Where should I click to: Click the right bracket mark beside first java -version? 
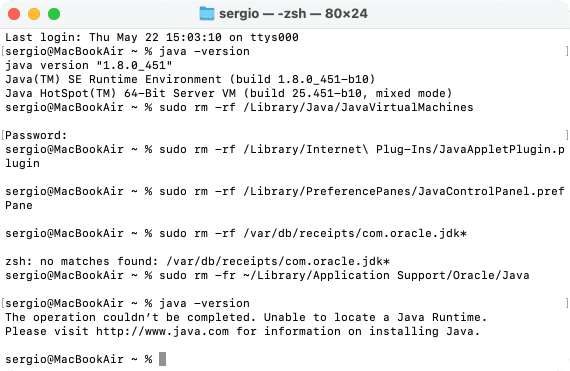tap(567, 51)
